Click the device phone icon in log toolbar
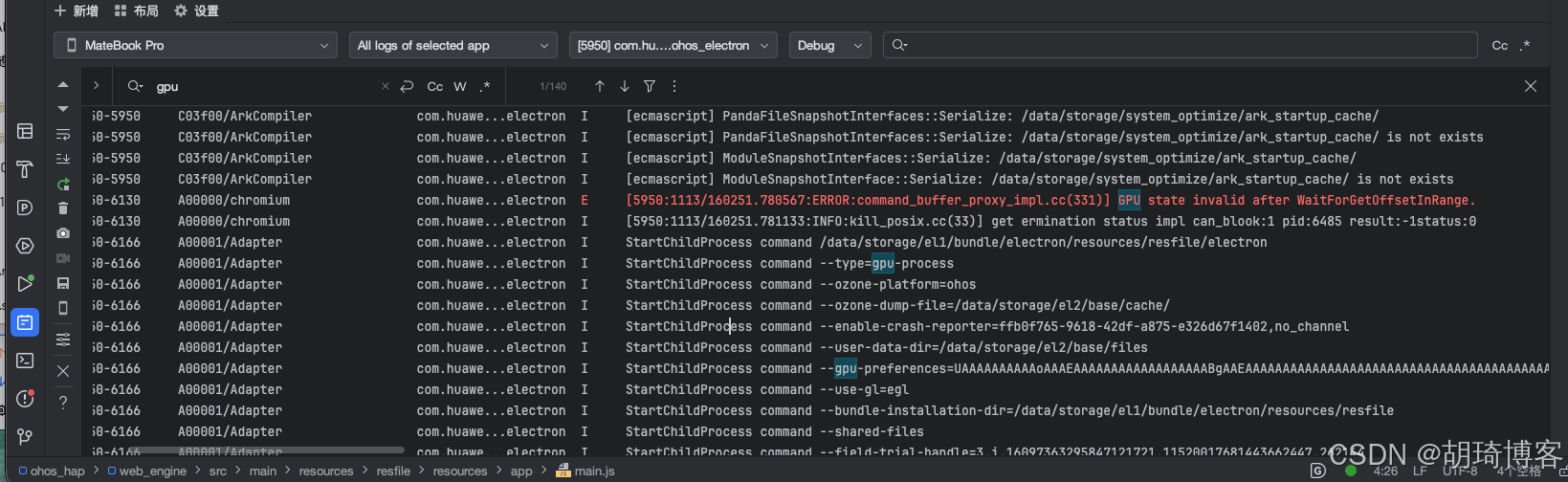This screenshot has height=482, width=1568. (63, 308)
